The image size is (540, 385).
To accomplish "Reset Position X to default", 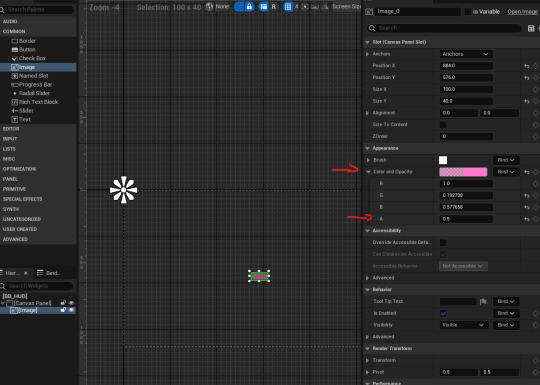I will [527, 66].
